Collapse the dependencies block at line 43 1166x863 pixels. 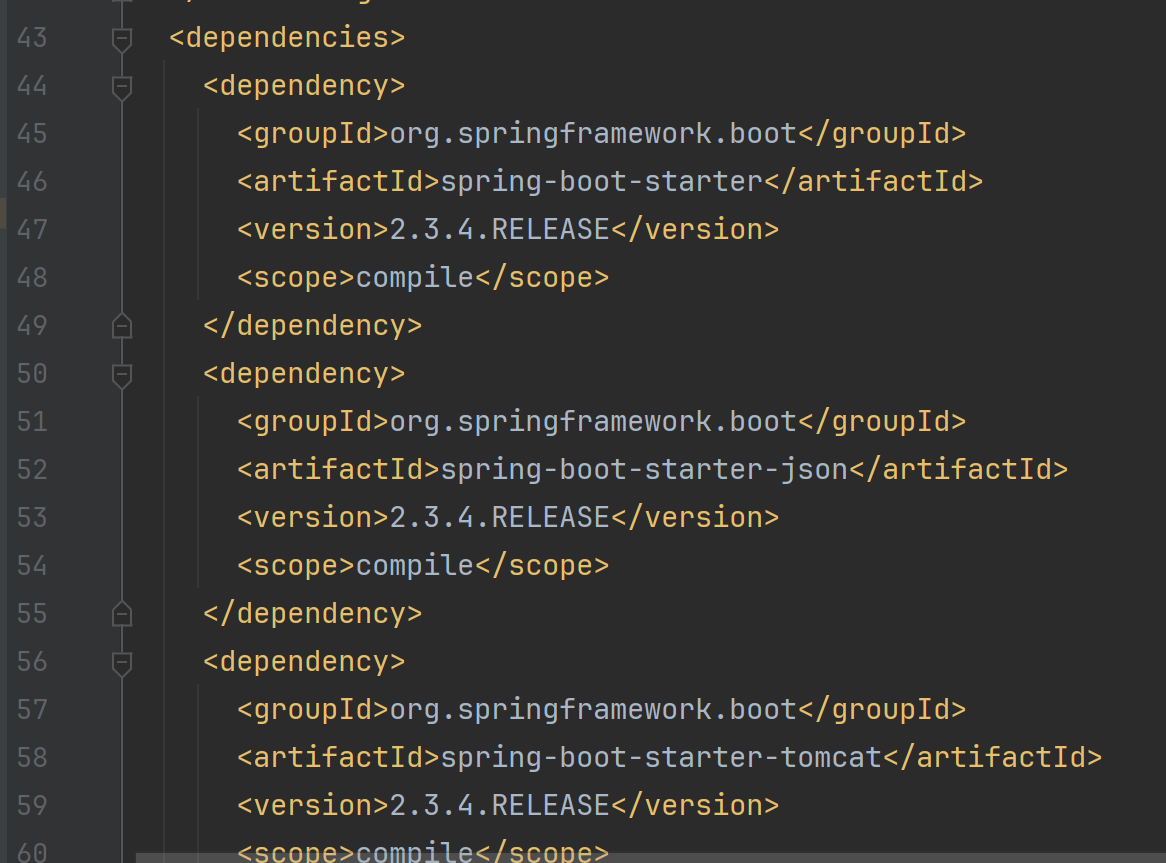coord(122,39)
